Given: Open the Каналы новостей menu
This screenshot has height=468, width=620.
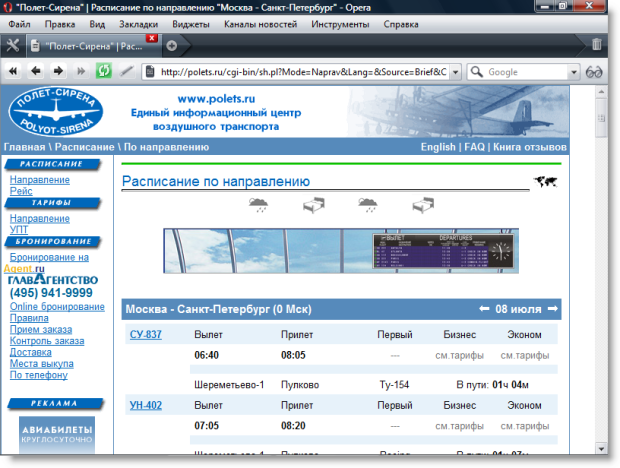Looking at the screenshot, I should 260,25.
